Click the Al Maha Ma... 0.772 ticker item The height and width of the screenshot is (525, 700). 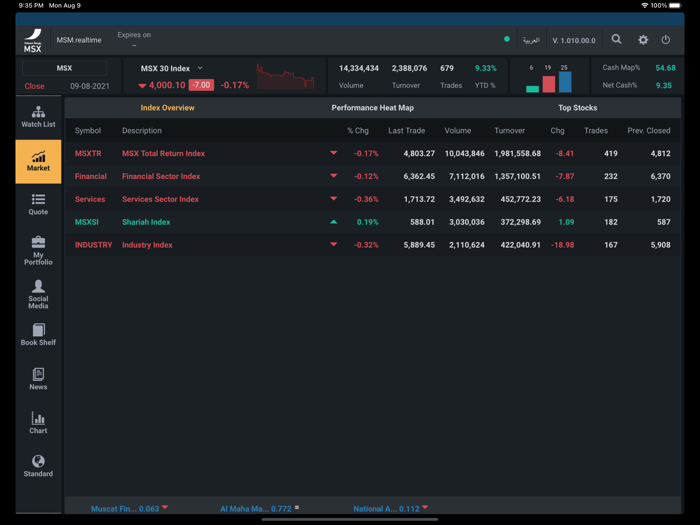[259, 508]
